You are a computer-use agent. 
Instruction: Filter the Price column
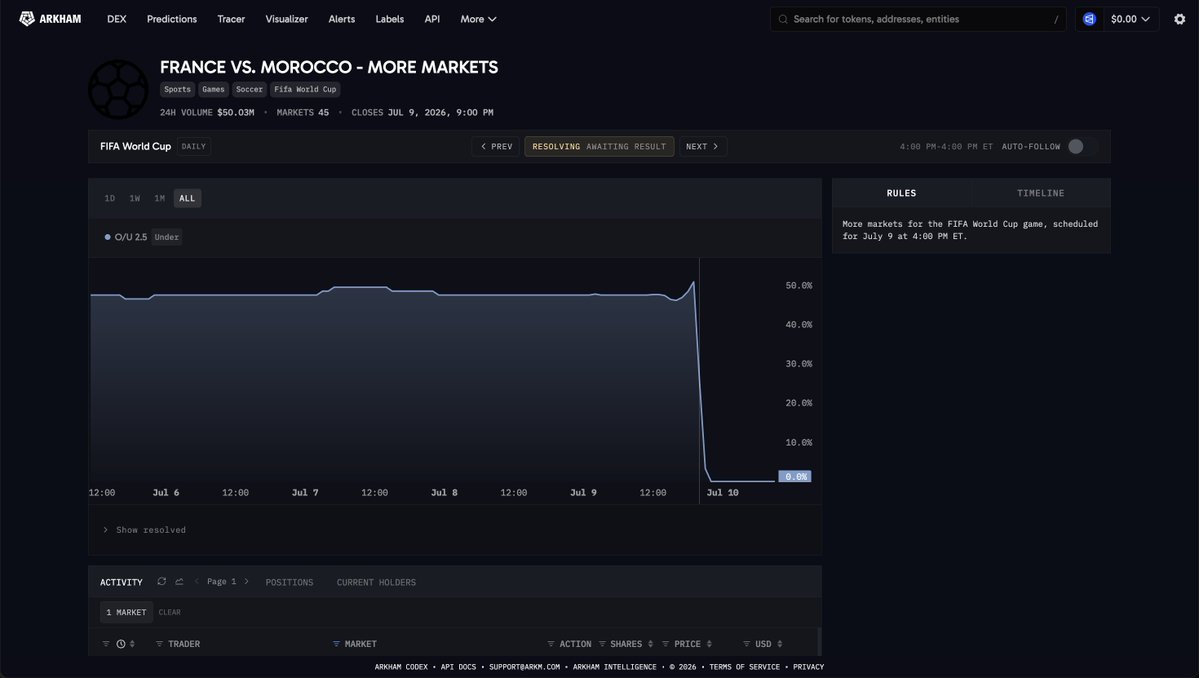(x=665, y=644)
